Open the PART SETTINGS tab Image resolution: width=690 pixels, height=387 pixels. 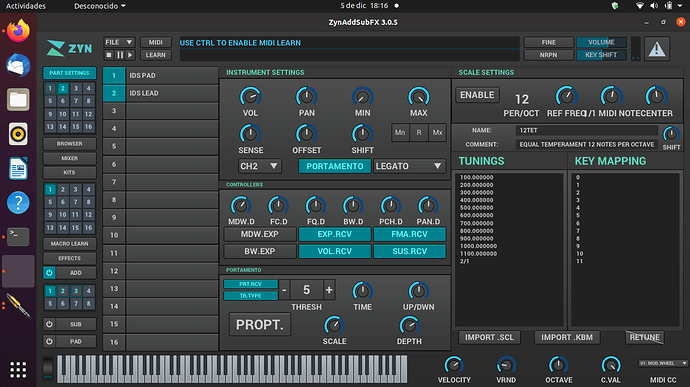[x=69, y=73]
